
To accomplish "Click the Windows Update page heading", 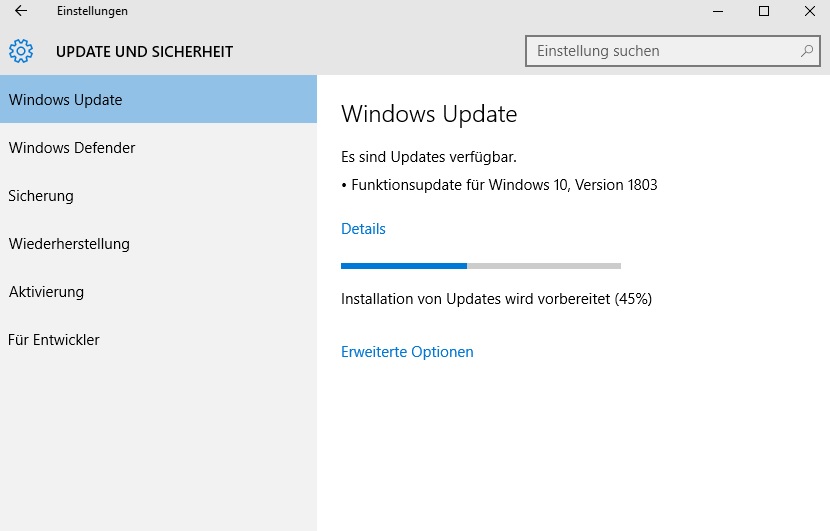I will point(429,114).
